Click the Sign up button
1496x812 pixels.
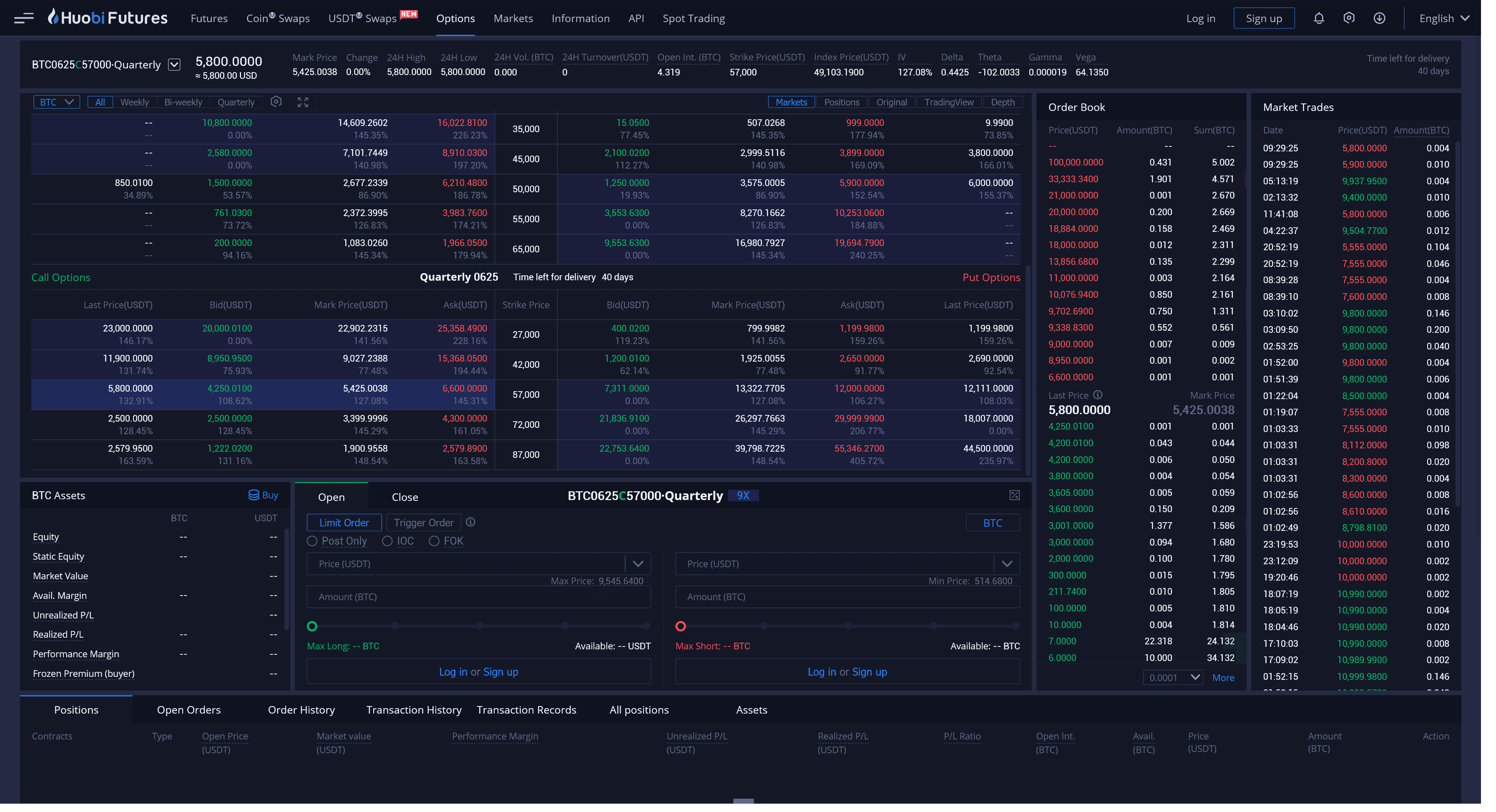click(x=1264, y=18)
